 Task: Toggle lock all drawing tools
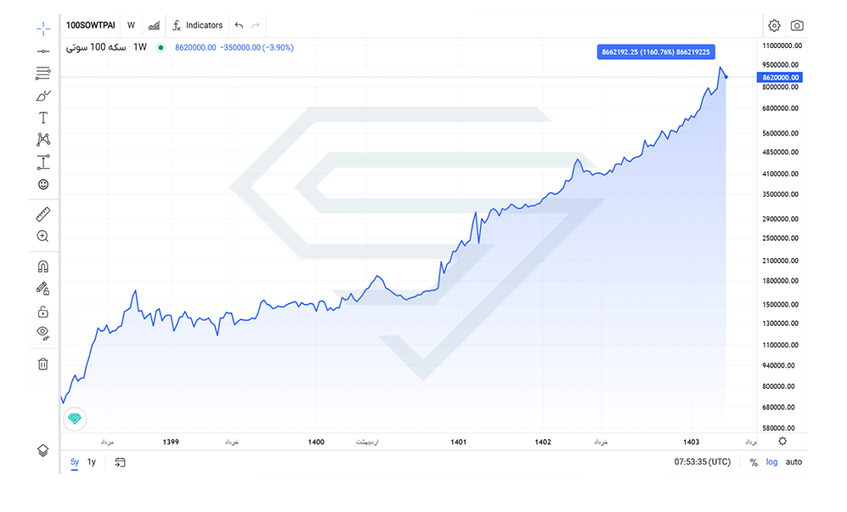point(43,311)
